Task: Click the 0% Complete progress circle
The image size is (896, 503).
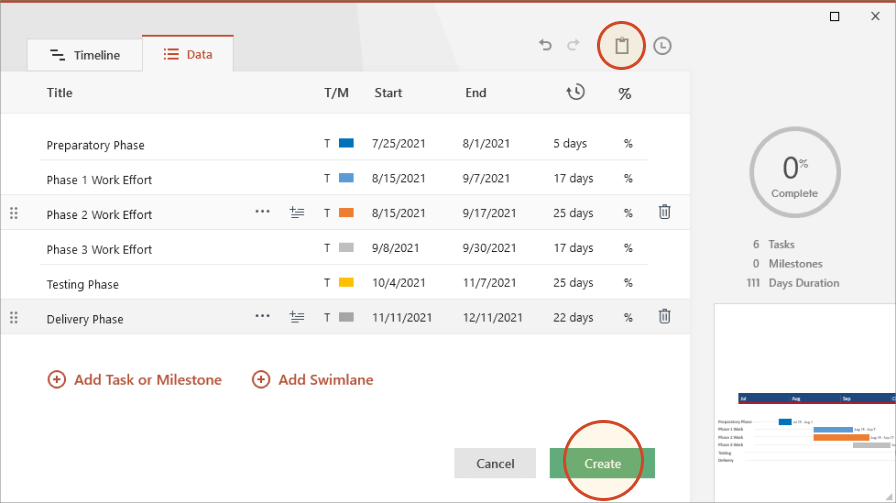Action: coord(795,172)
